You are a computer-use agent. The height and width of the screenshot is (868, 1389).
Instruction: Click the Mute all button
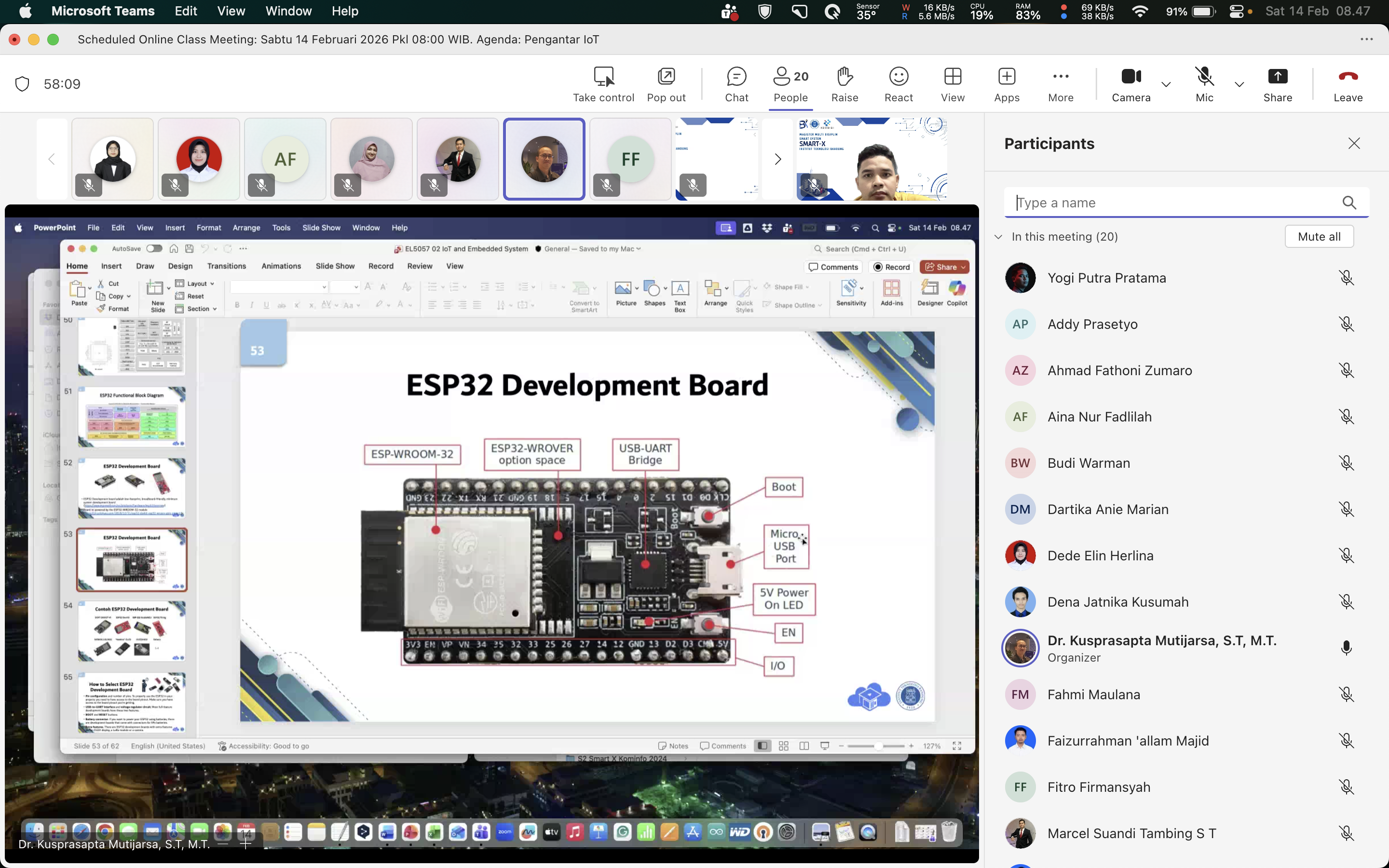[x=1319, y=236]
